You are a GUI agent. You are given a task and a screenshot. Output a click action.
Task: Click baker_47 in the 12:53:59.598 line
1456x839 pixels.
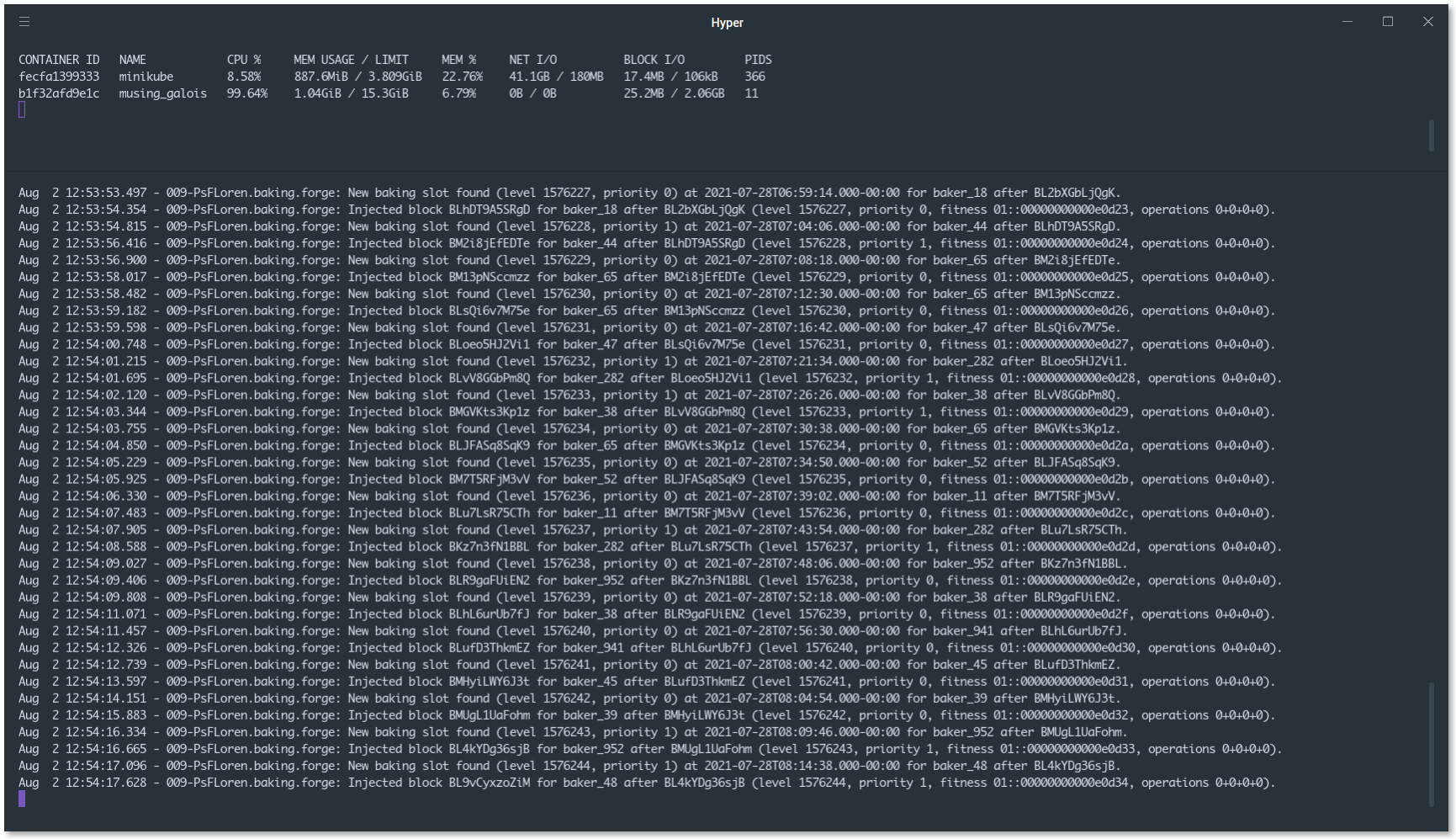pos(960,327)
